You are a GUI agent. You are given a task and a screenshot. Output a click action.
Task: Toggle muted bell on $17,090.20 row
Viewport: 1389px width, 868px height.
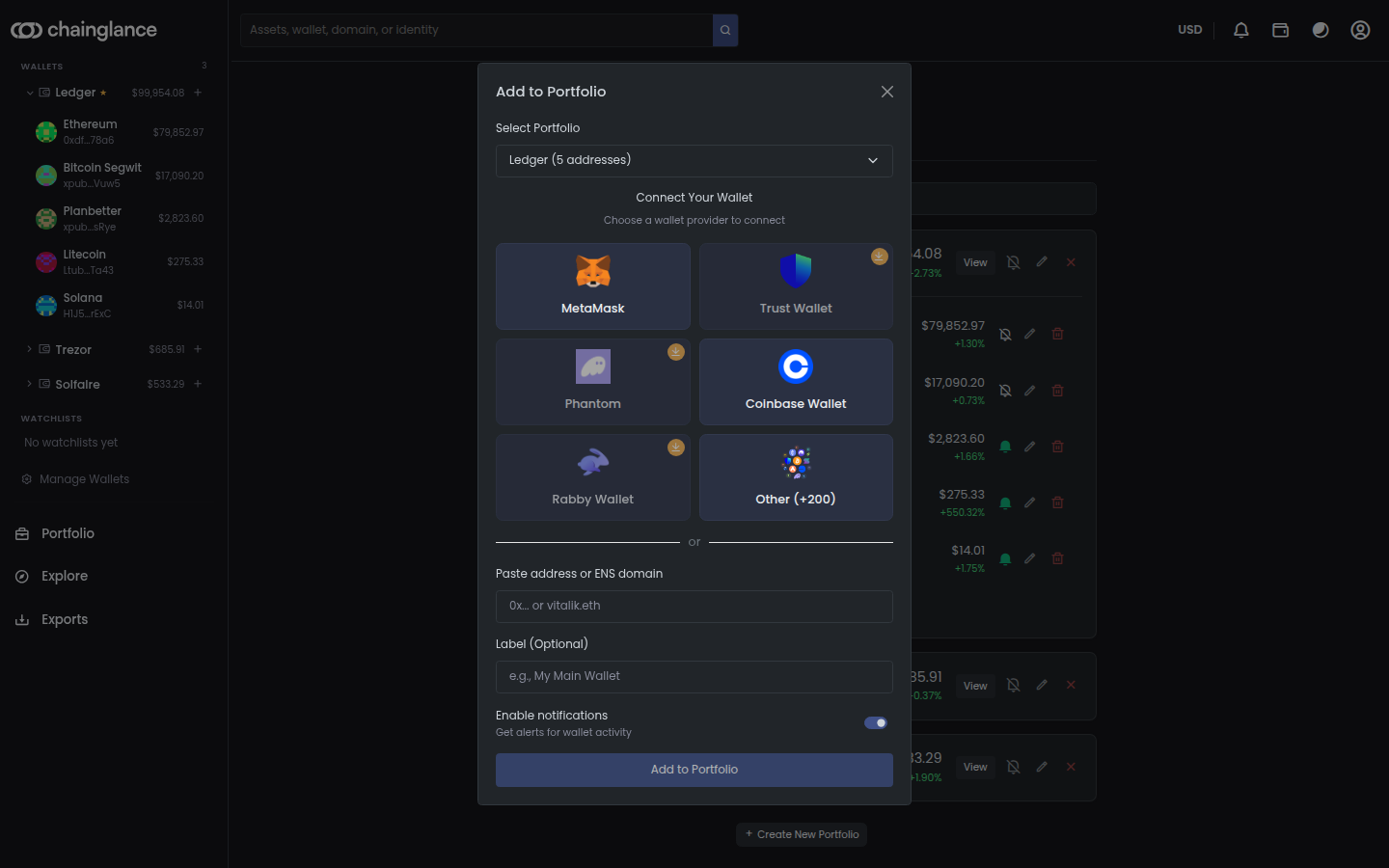click(x=1005, y=391)
